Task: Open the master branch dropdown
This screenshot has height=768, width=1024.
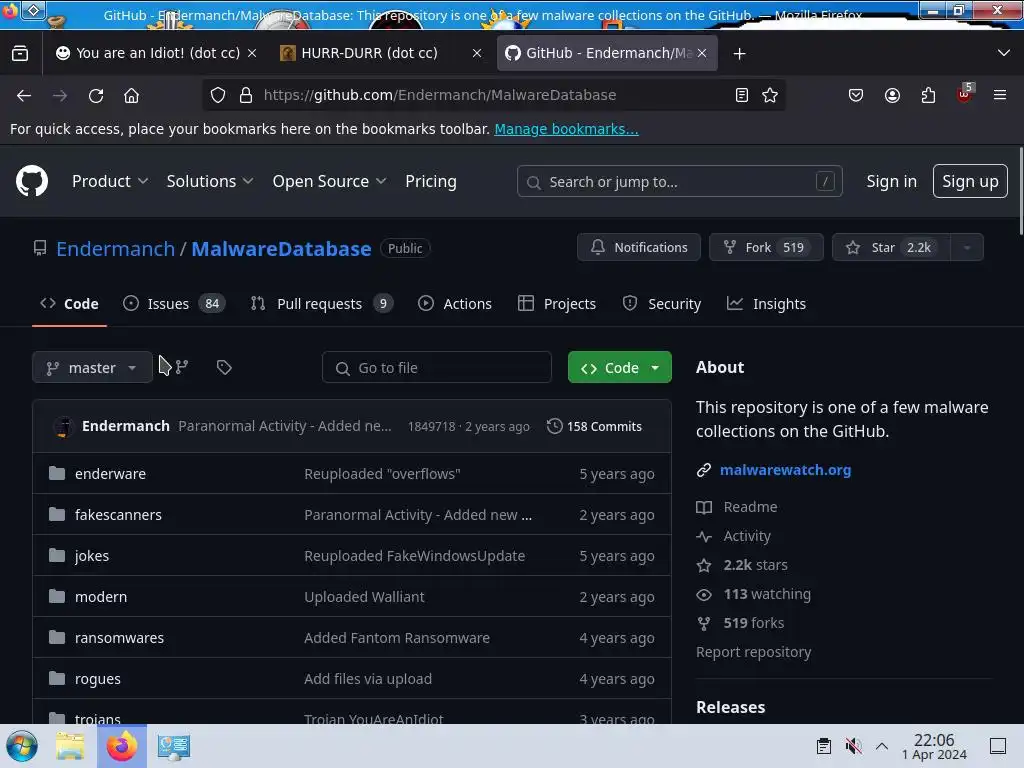Action: coord(92,368)
